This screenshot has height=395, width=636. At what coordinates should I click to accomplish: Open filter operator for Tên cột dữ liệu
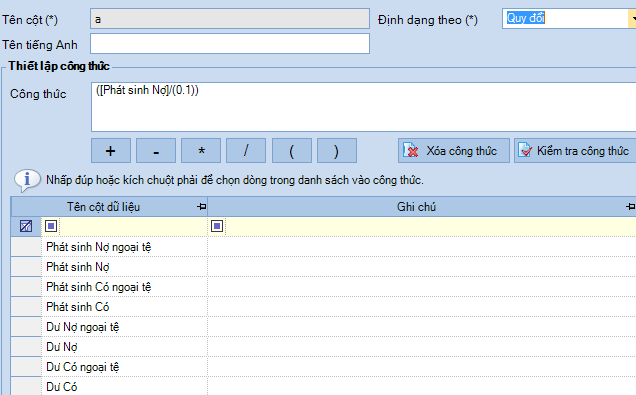(x=51, y=226)
